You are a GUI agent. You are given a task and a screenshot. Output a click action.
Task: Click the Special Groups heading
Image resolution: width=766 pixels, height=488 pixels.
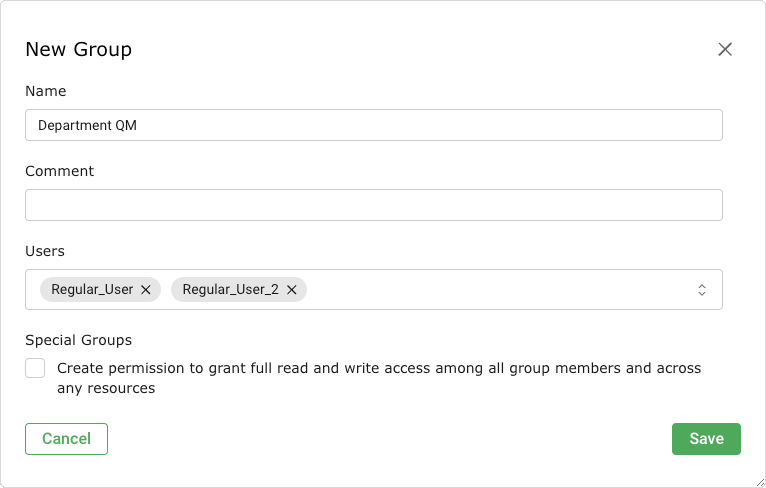pos(78,340)
